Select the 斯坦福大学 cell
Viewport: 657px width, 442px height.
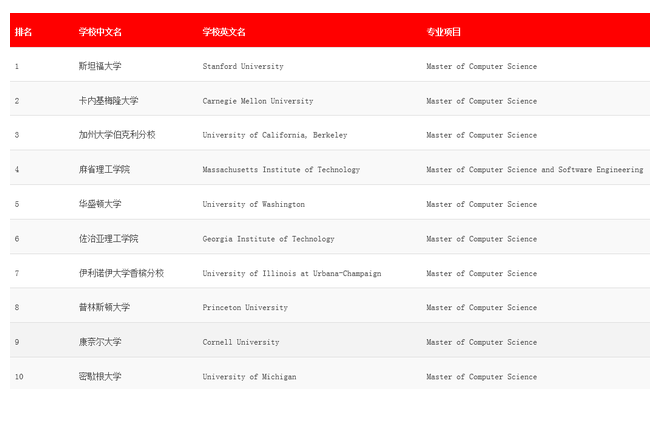(100, 67)
